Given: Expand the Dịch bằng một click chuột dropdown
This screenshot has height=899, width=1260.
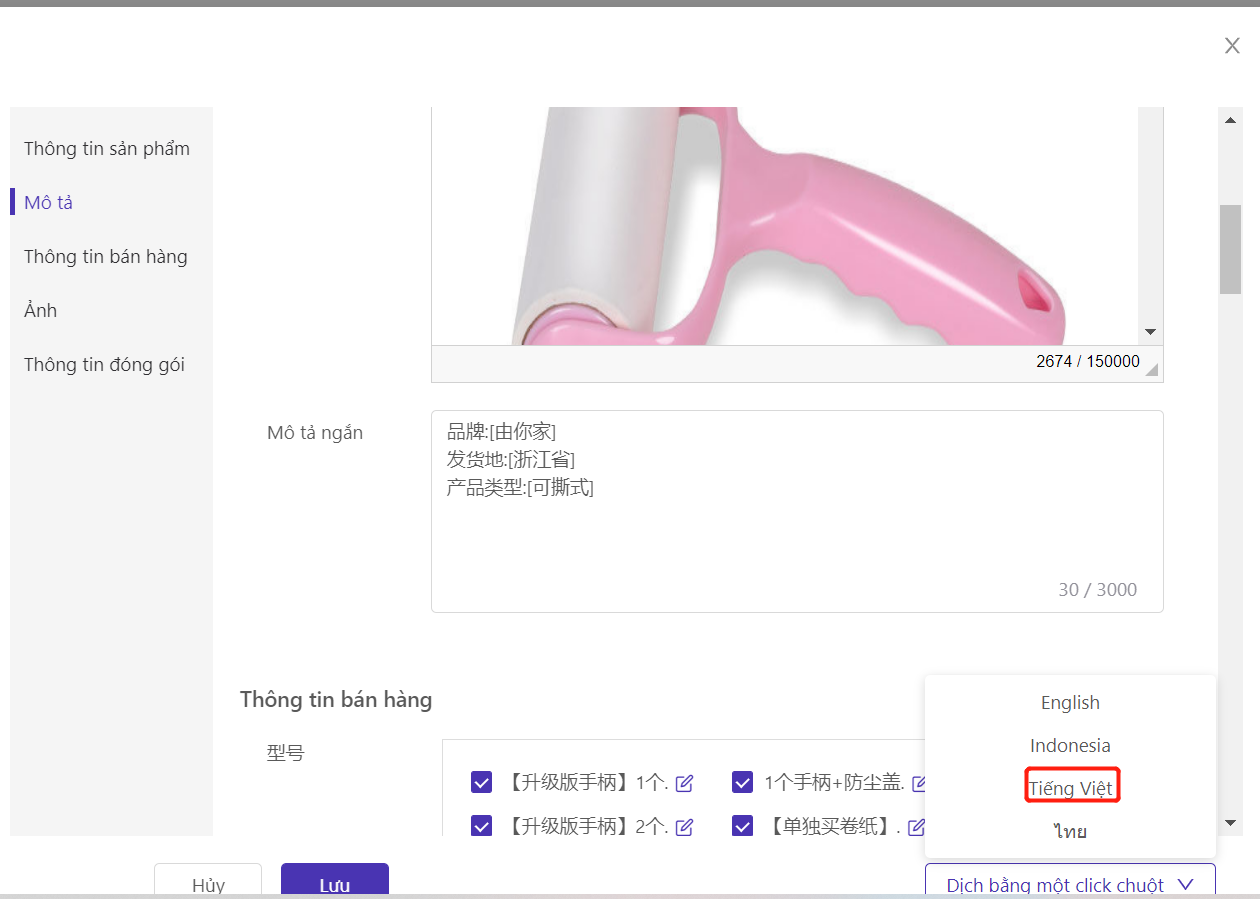Looking at the screenshot, I should pyautogui.click(x=1070, y=884).
